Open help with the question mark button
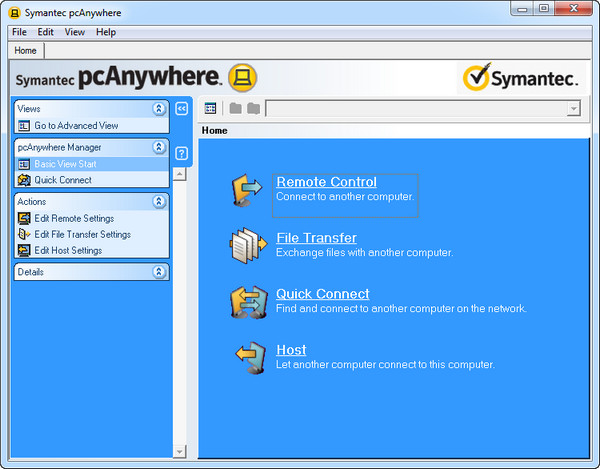Image resolution: width=600 pixels, height=469 pixels. [x=181, y=153]
